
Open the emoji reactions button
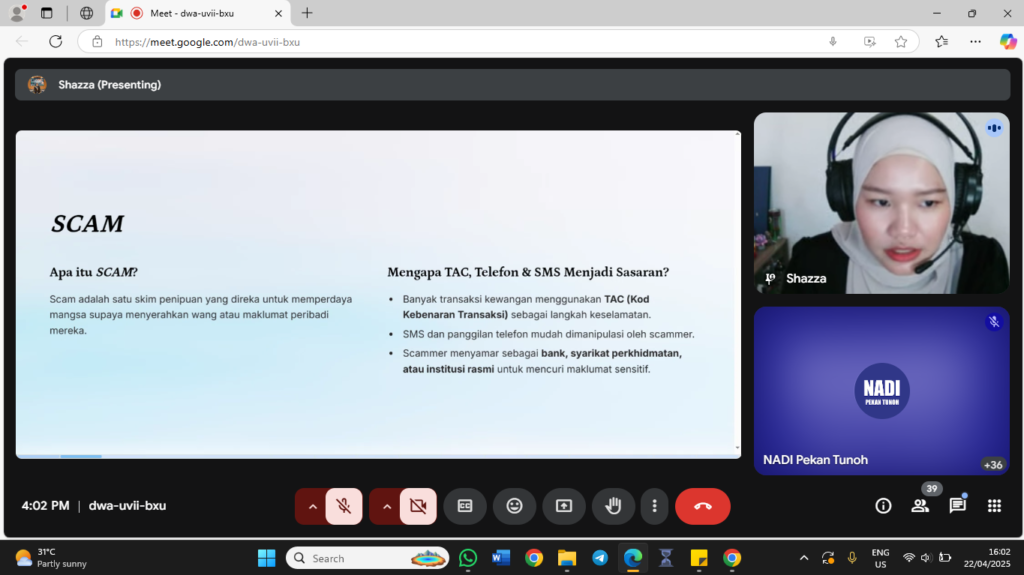coord(514,506)
